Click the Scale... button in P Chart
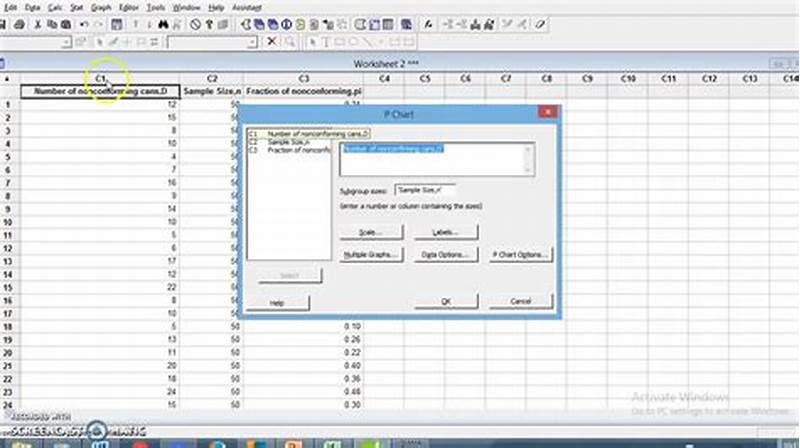 coord(371,232)
